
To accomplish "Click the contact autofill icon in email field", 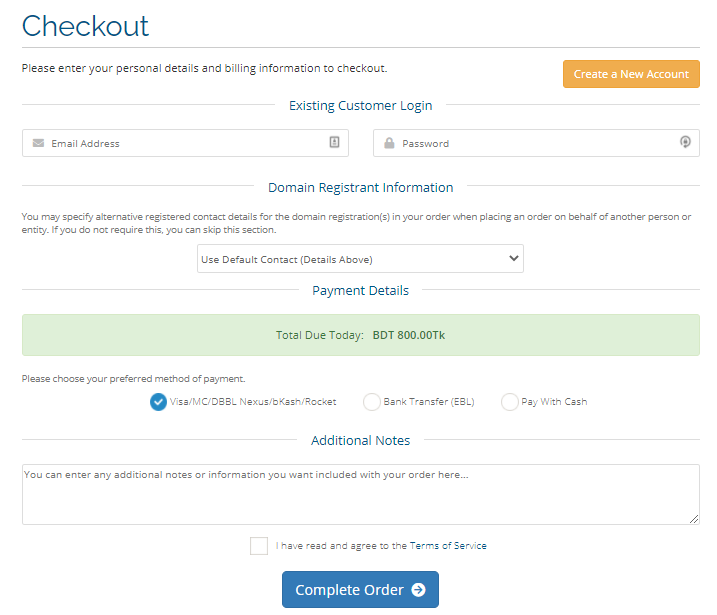I will [334, 142].
